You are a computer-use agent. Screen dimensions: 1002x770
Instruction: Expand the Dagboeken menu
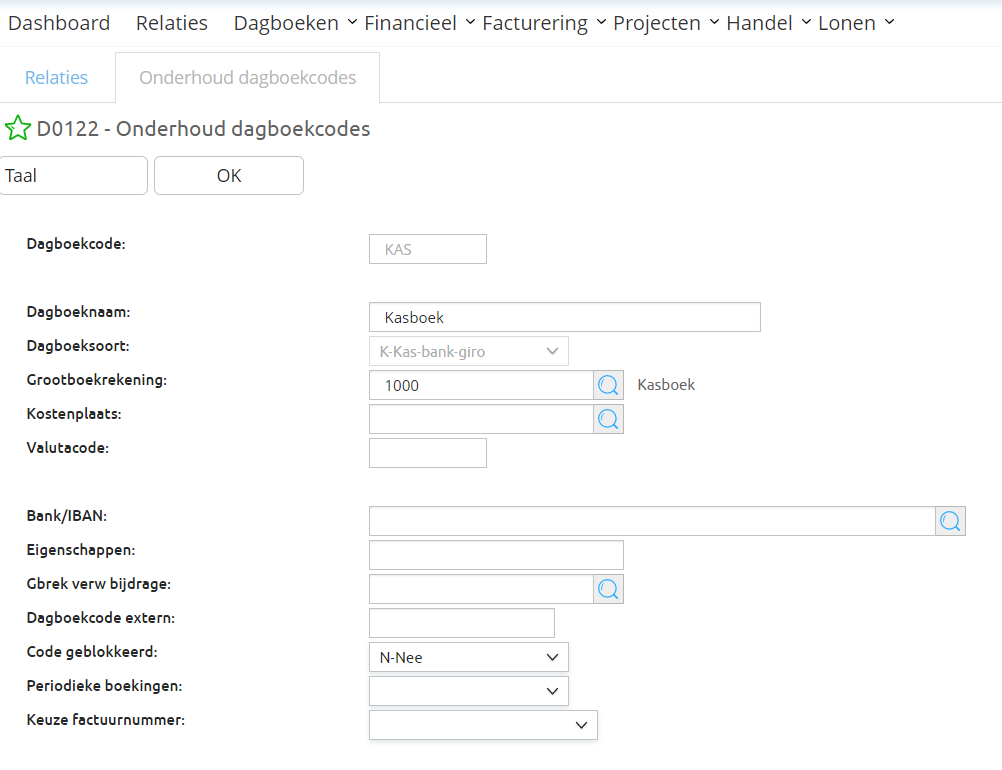pyautogui.click(x=295, y=23)
